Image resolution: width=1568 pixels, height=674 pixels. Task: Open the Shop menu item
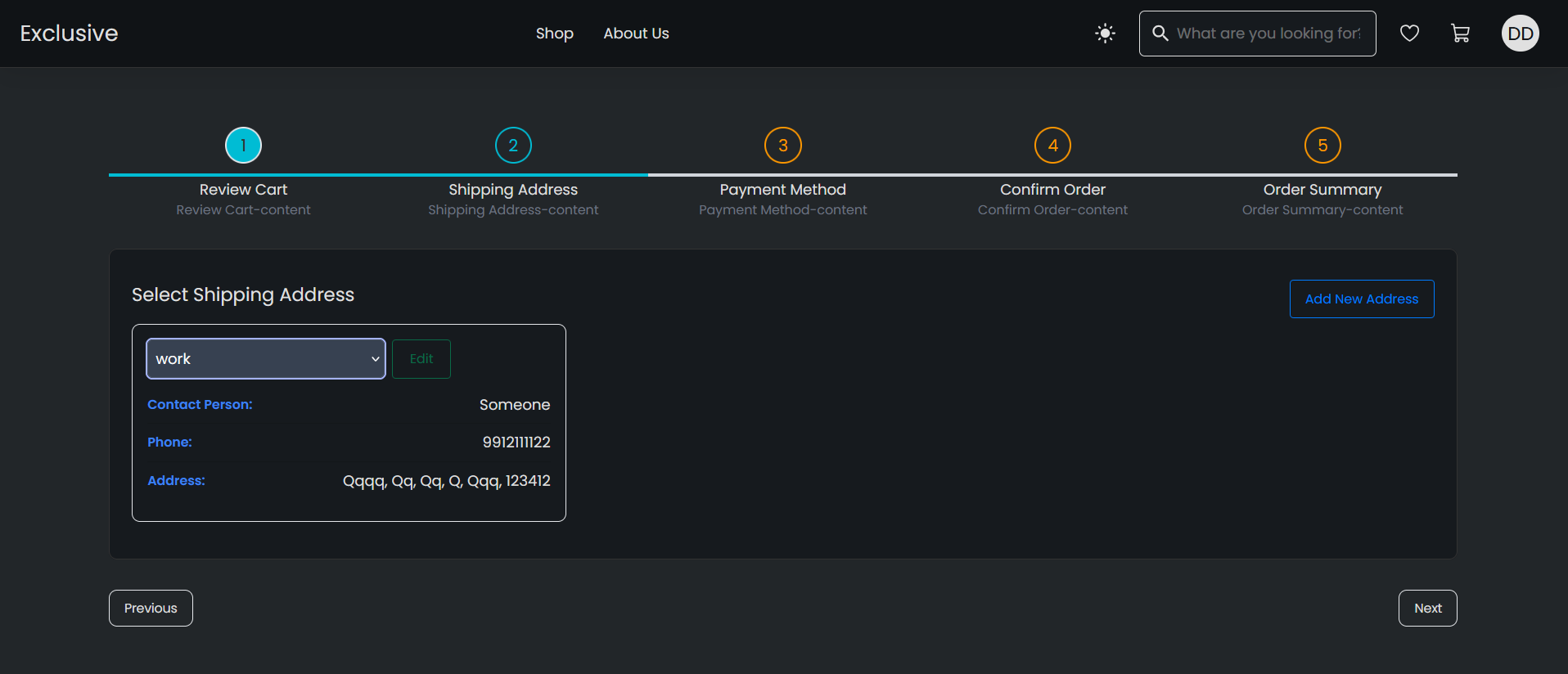point(554,34)
